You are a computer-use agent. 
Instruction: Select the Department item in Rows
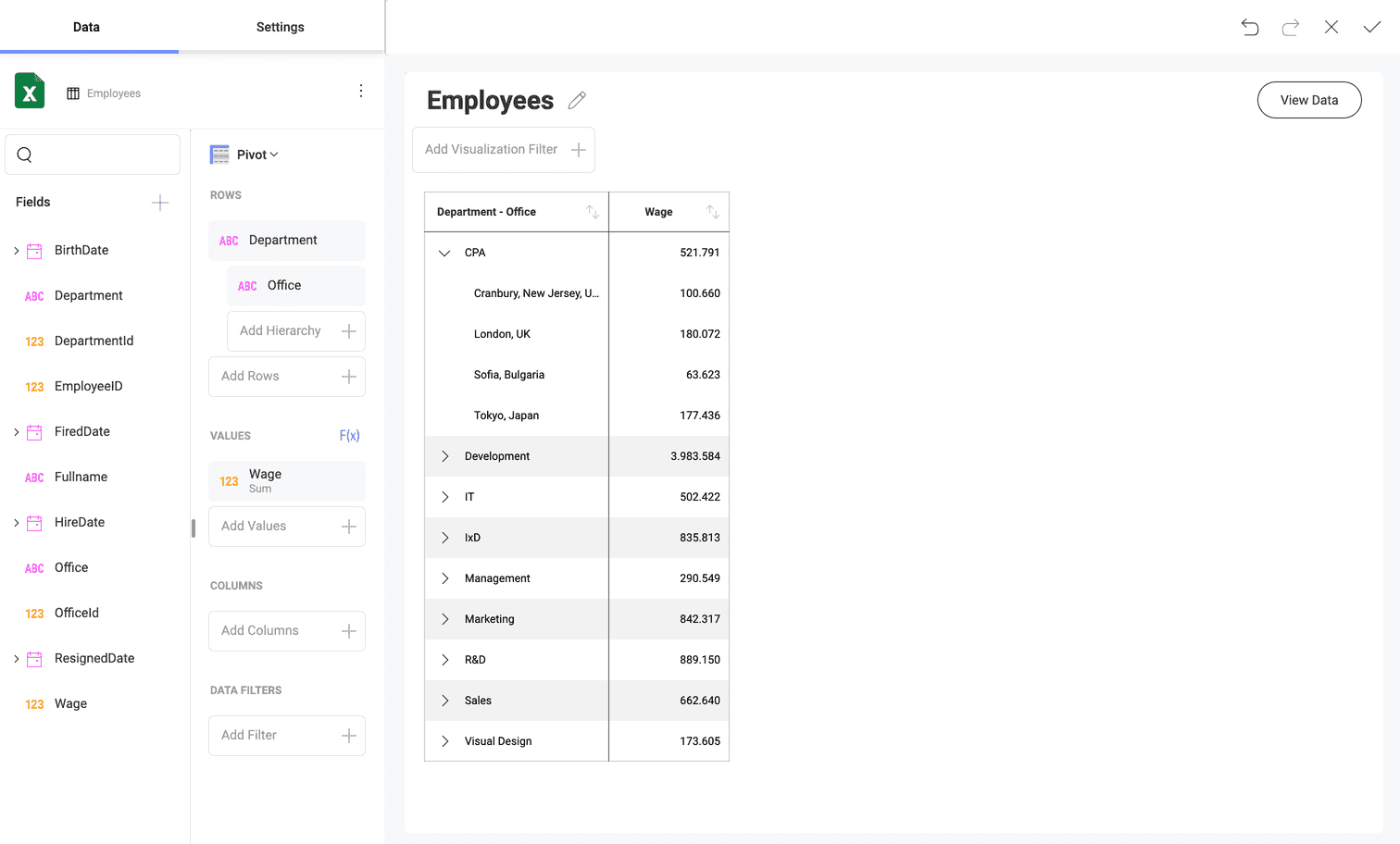[287, 241]
